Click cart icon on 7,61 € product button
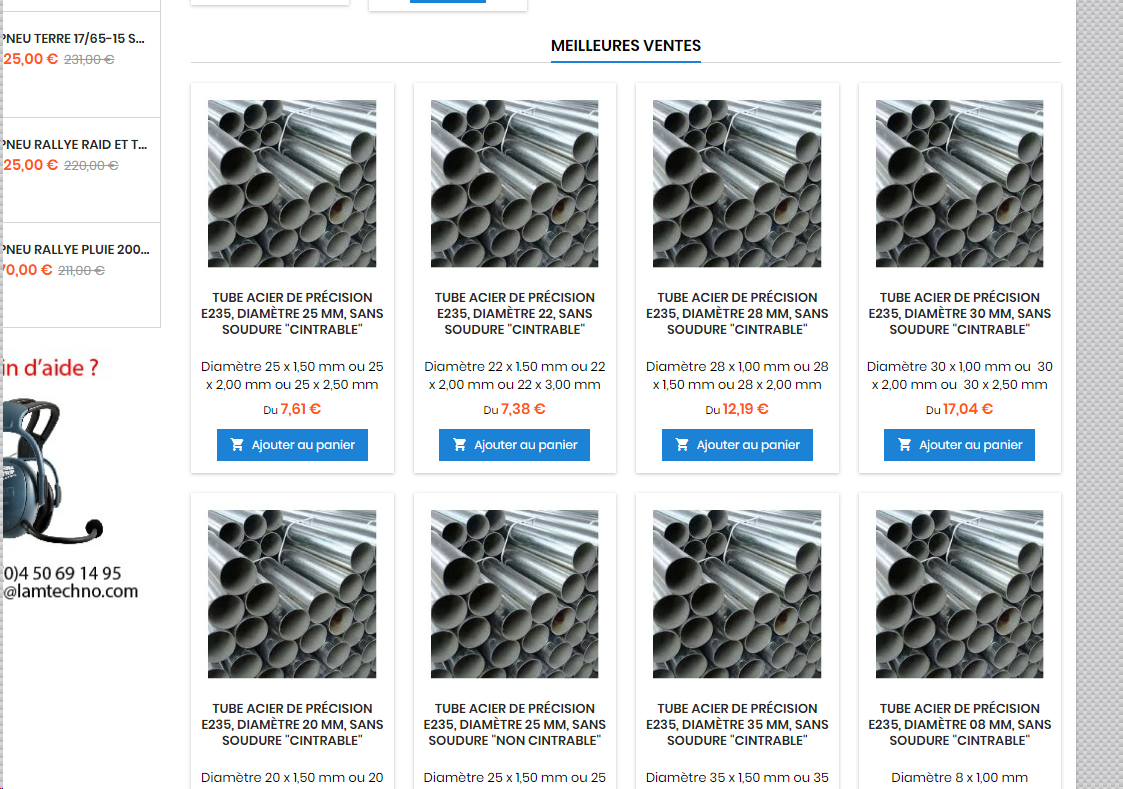The image size is (1123, 789). tap(237, 445)
